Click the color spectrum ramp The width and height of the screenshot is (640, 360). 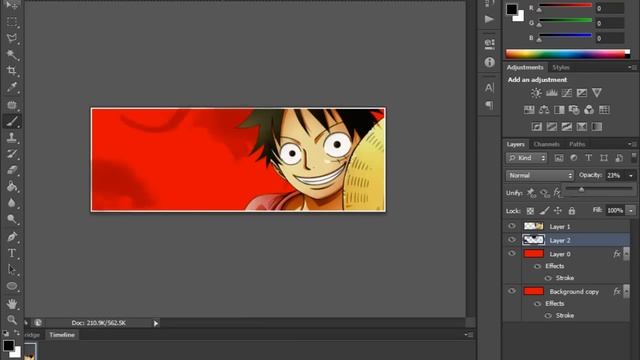pyautogui.click(x=567, y=54)
